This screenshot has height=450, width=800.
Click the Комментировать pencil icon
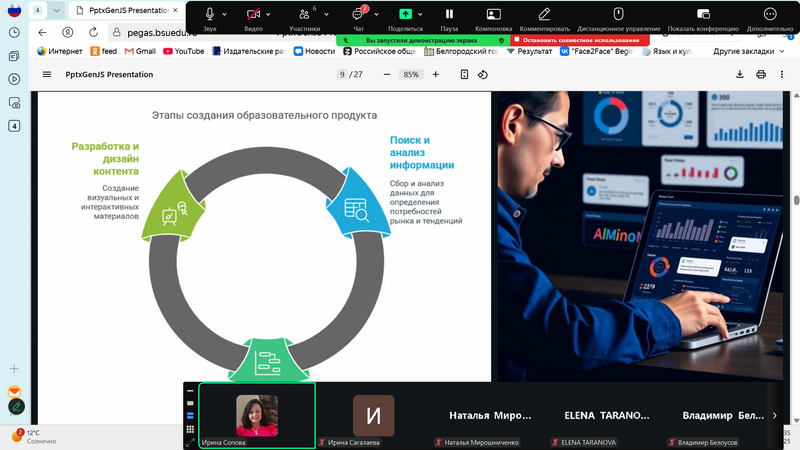(544, 14)
